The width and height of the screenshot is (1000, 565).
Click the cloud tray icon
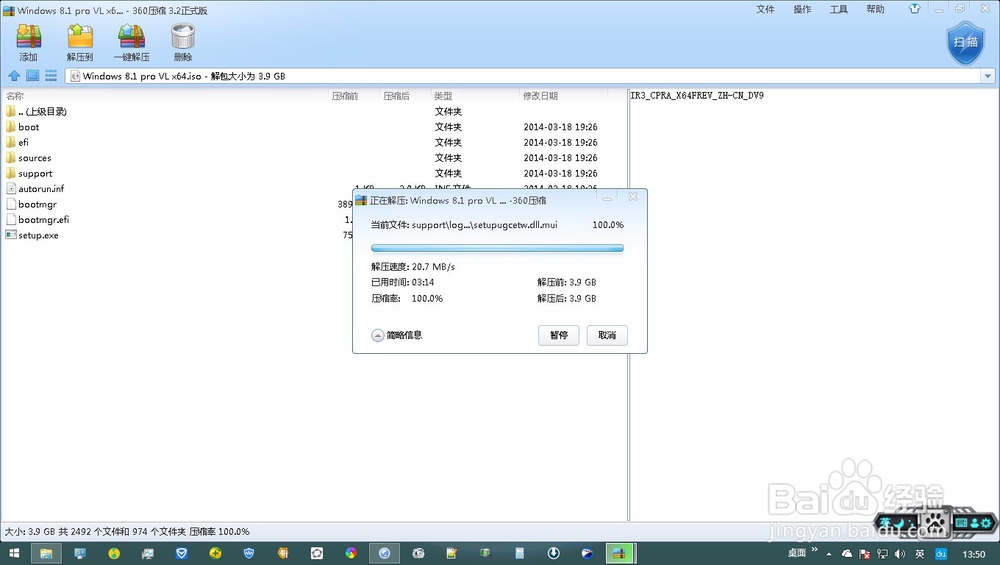click(847, 554)
